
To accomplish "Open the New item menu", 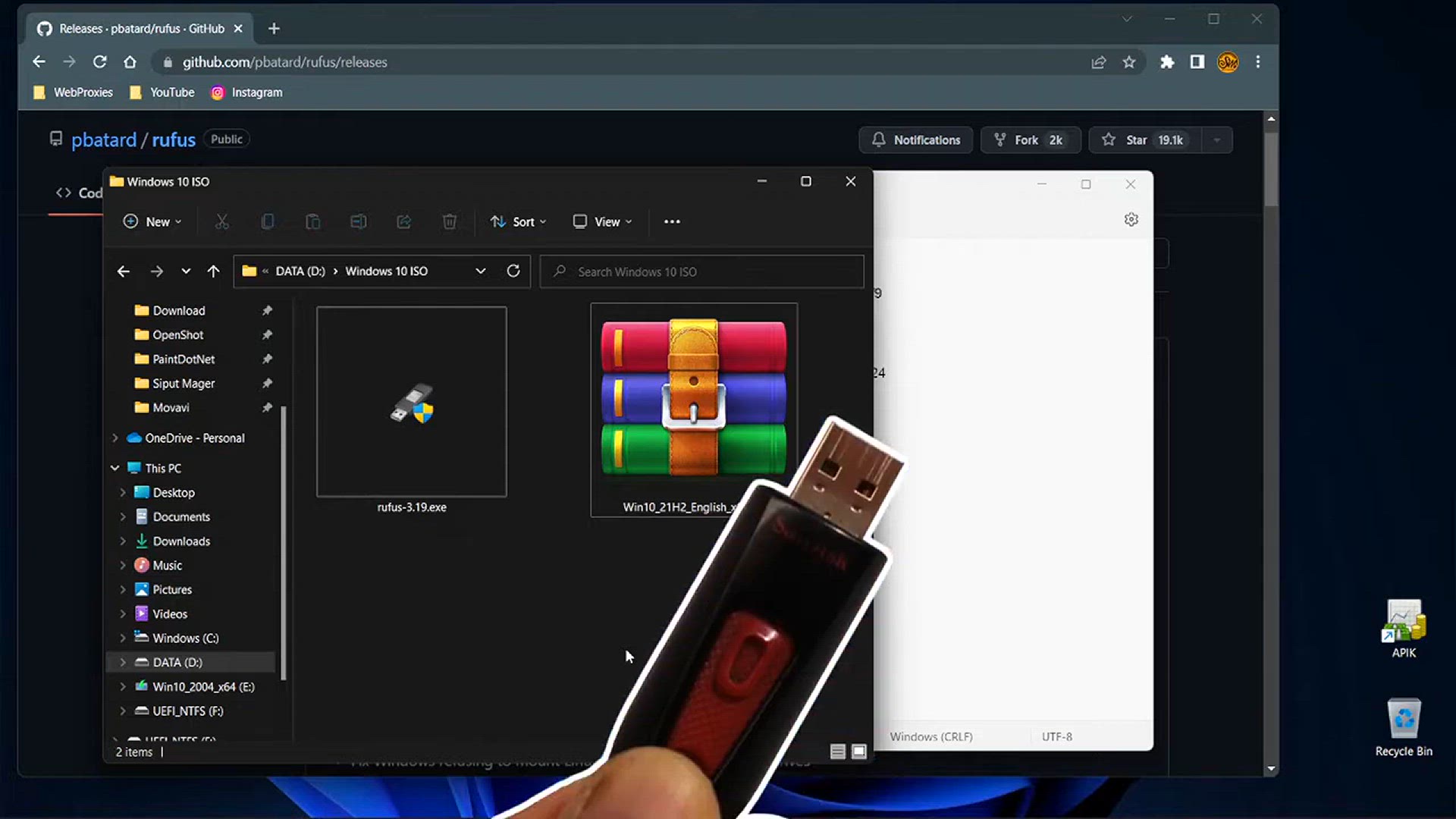I will coord(152,221).
